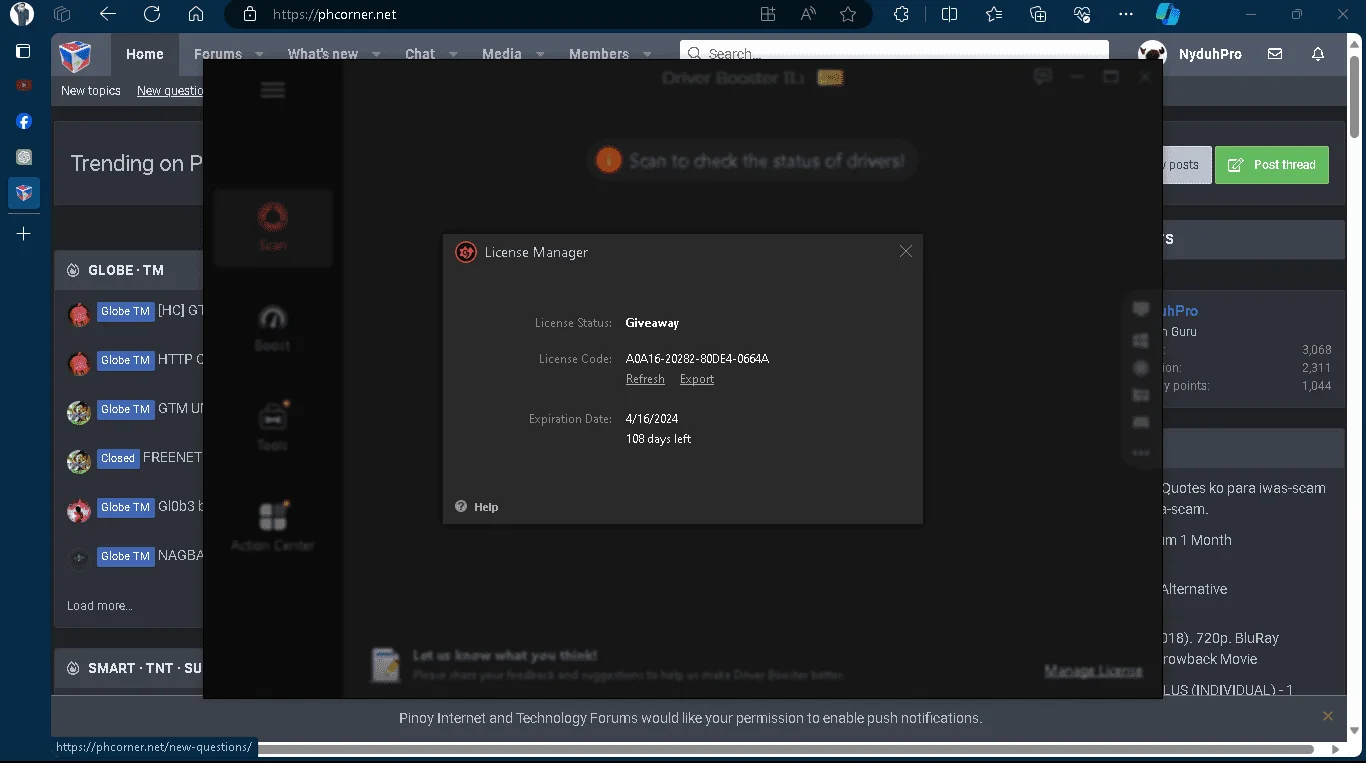This screenshot has height=763, width=1366.
Task: Expand the Forums dropdown arrow
Action: pos(259,54)
